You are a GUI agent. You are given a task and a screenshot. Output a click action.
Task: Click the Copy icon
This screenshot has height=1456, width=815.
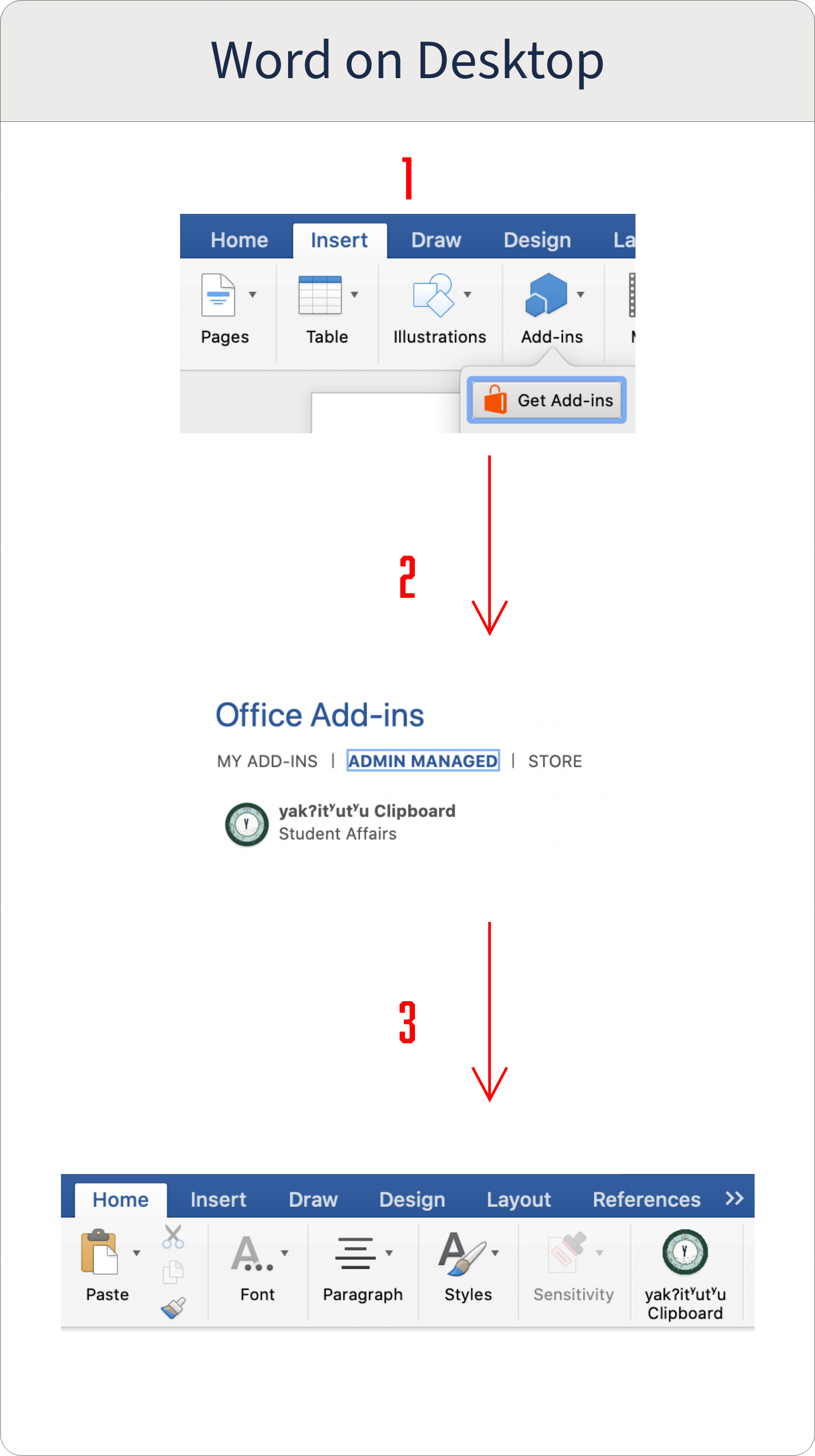[173, 1272]
